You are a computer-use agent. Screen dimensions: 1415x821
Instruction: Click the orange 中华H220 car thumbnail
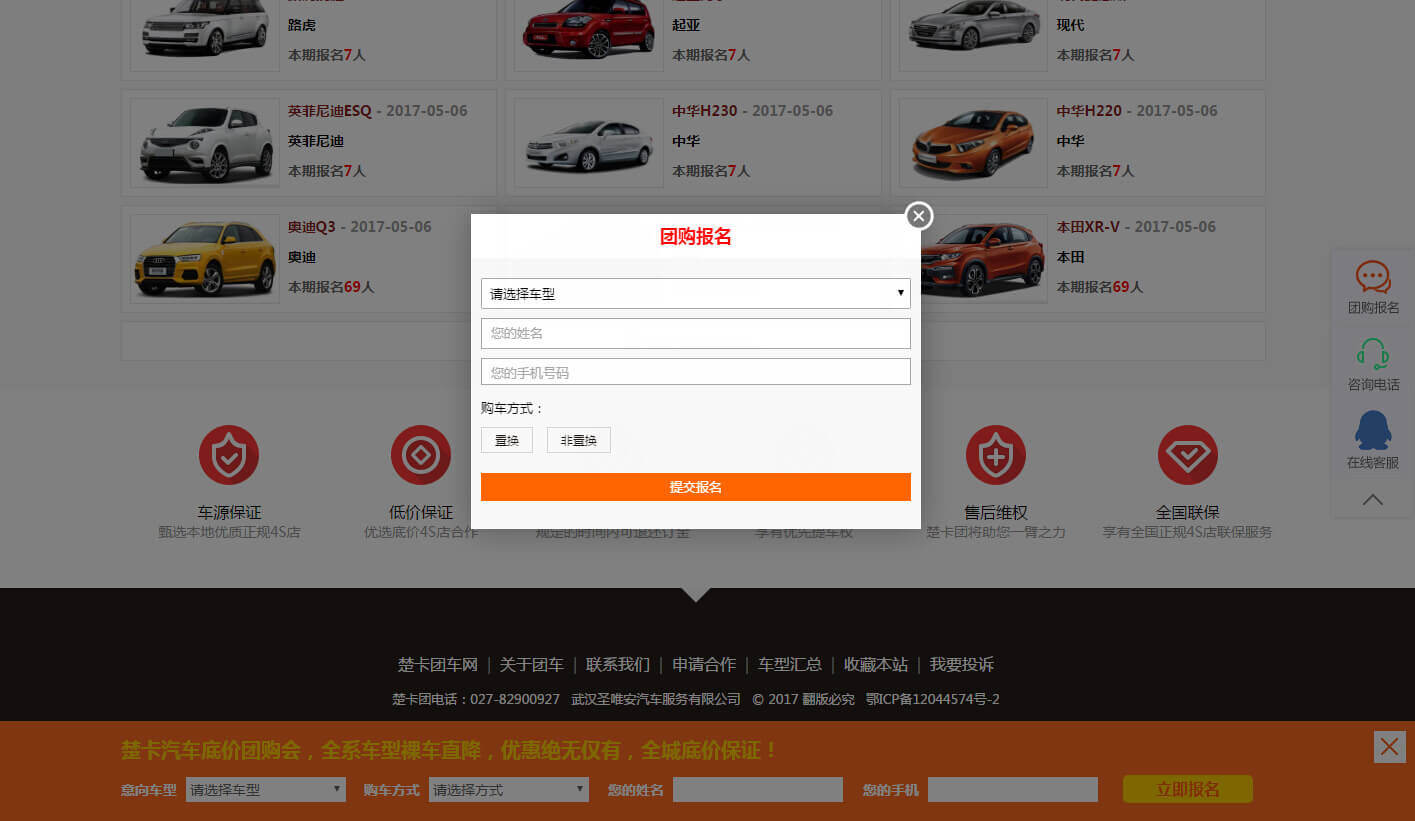click(973, 143)
